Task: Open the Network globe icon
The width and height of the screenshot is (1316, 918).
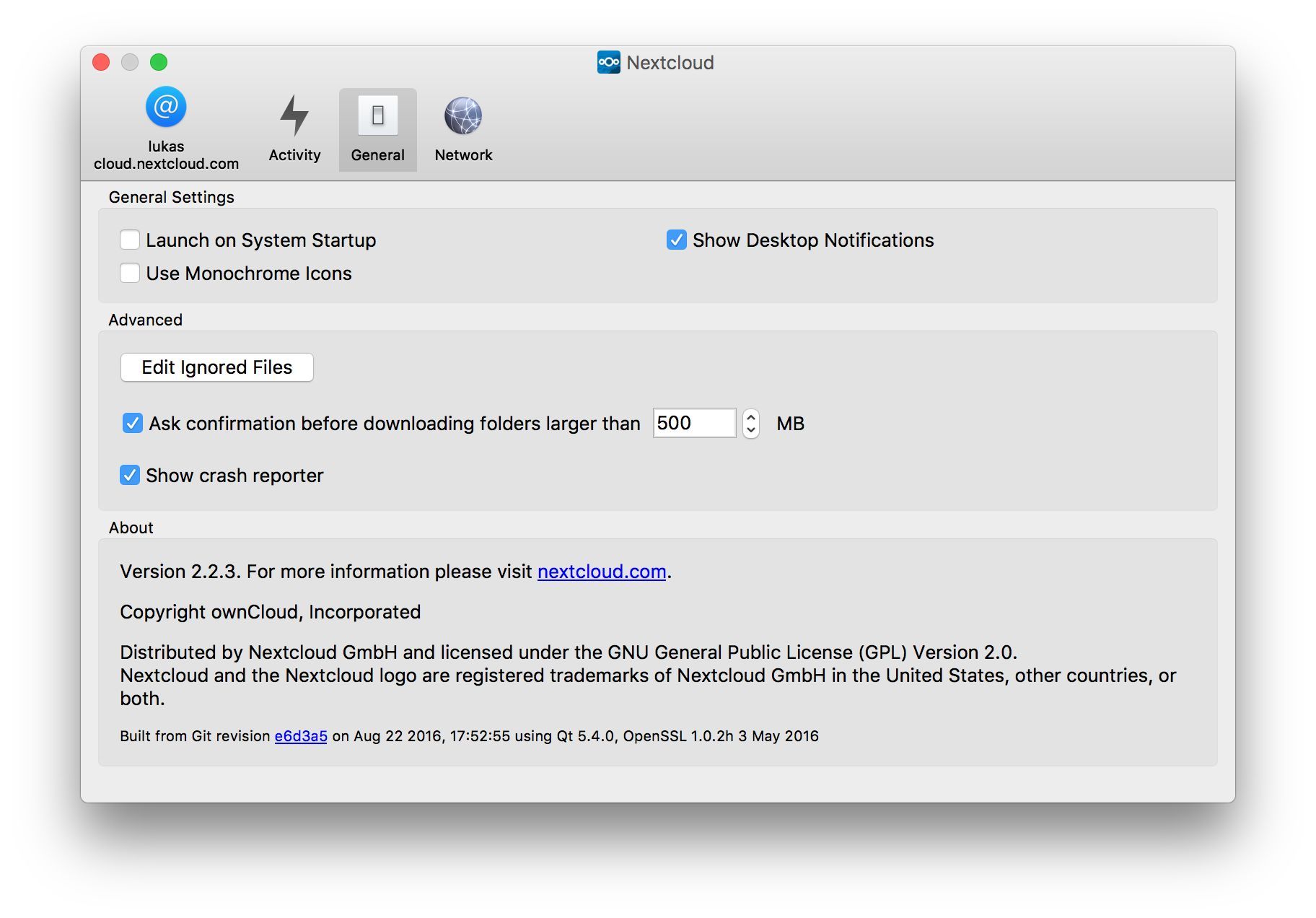Action: [x=462, y=115]
